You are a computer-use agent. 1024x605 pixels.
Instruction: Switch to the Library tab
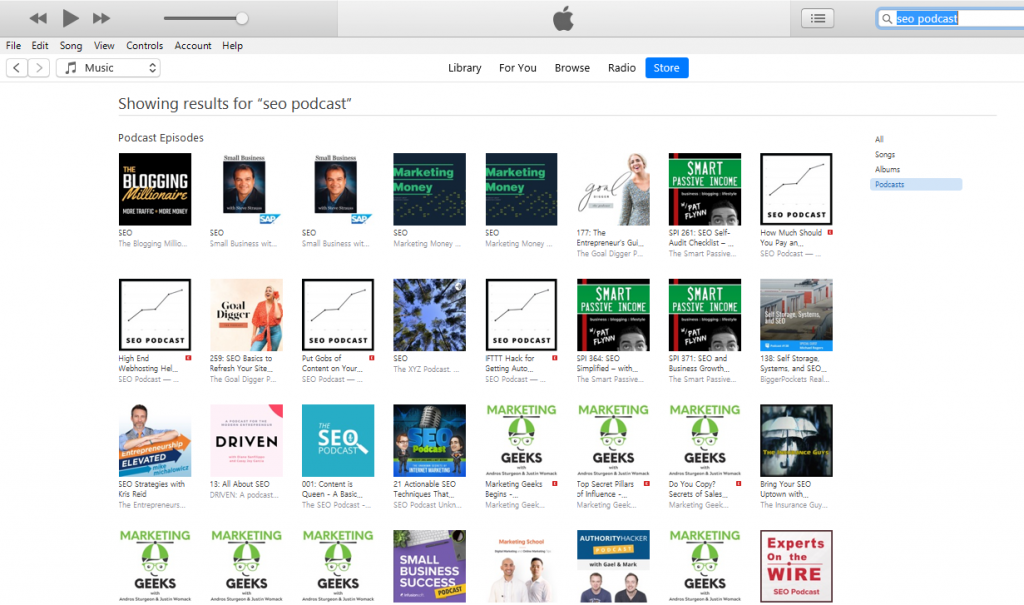click(464, 68)
